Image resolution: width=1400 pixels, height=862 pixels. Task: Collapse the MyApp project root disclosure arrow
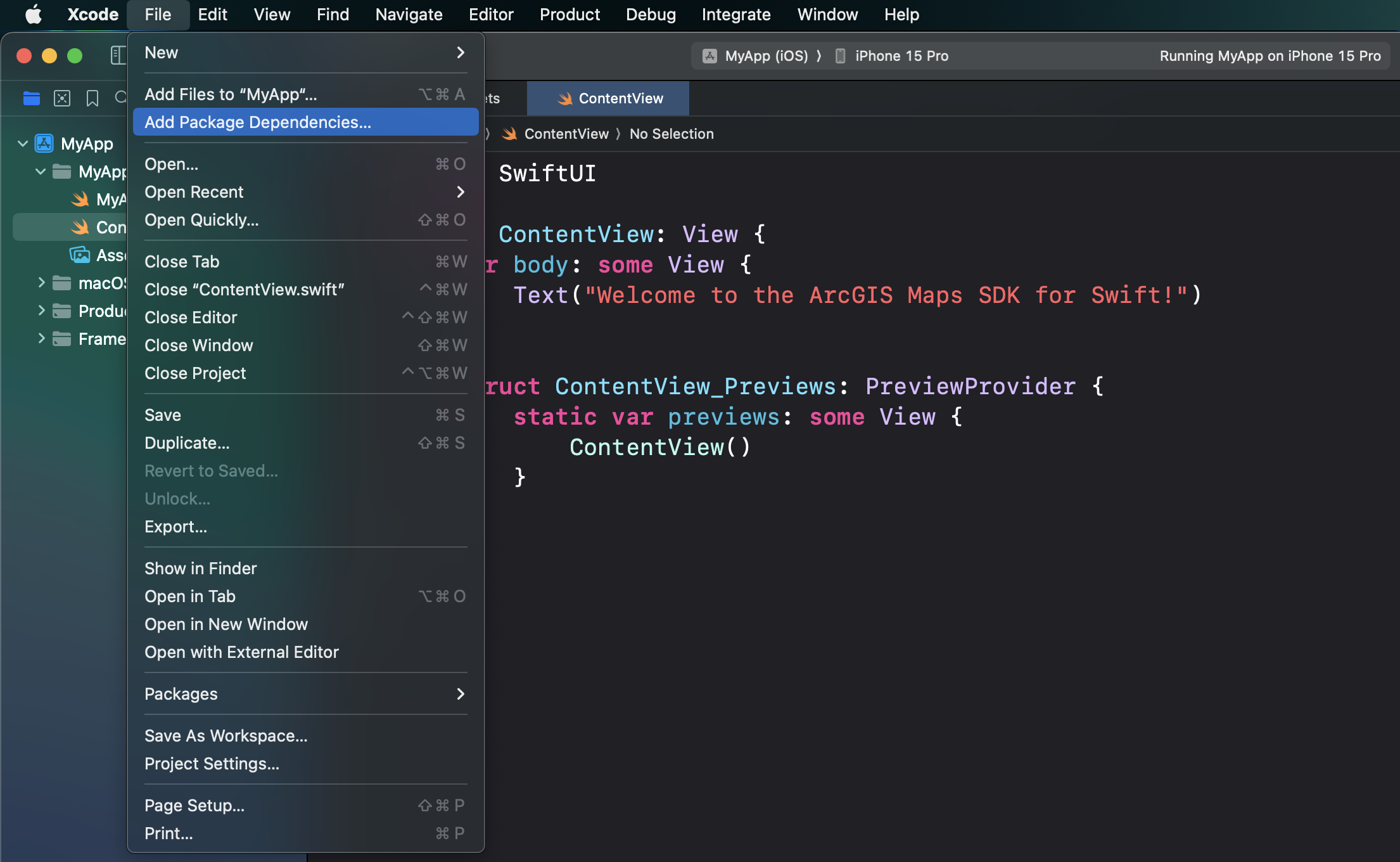pyautogui.click(x=23, y=144)
